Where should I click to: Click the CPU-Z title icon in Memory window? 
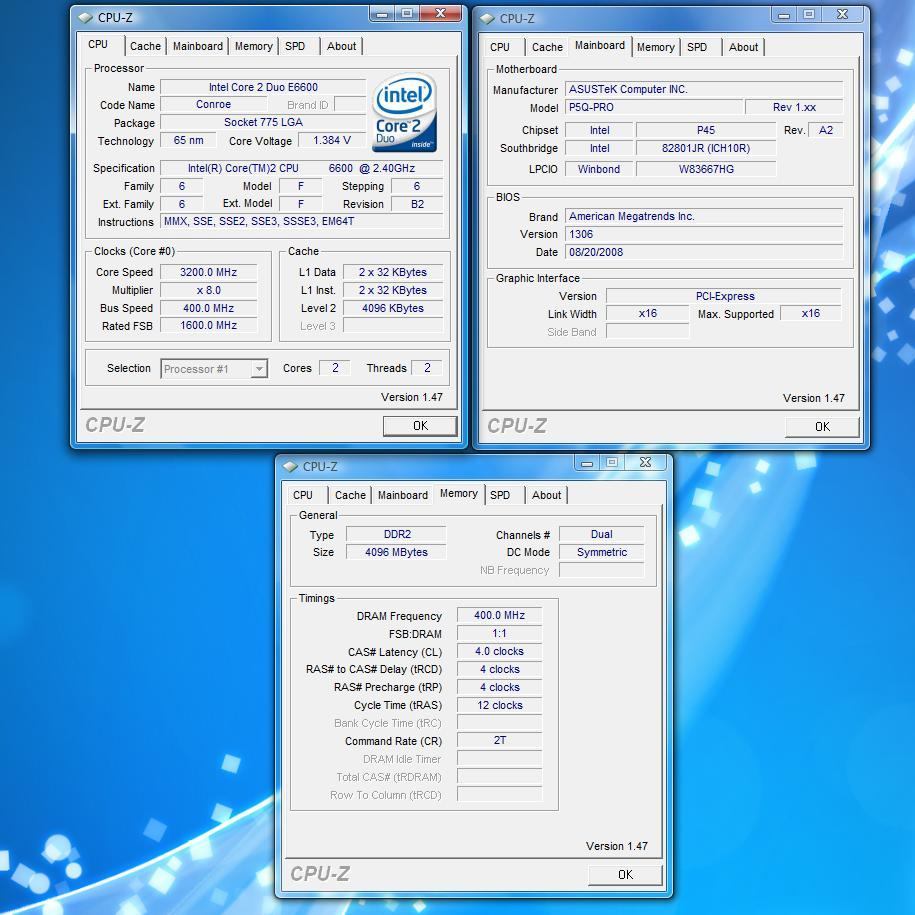(x=290, y=467)
